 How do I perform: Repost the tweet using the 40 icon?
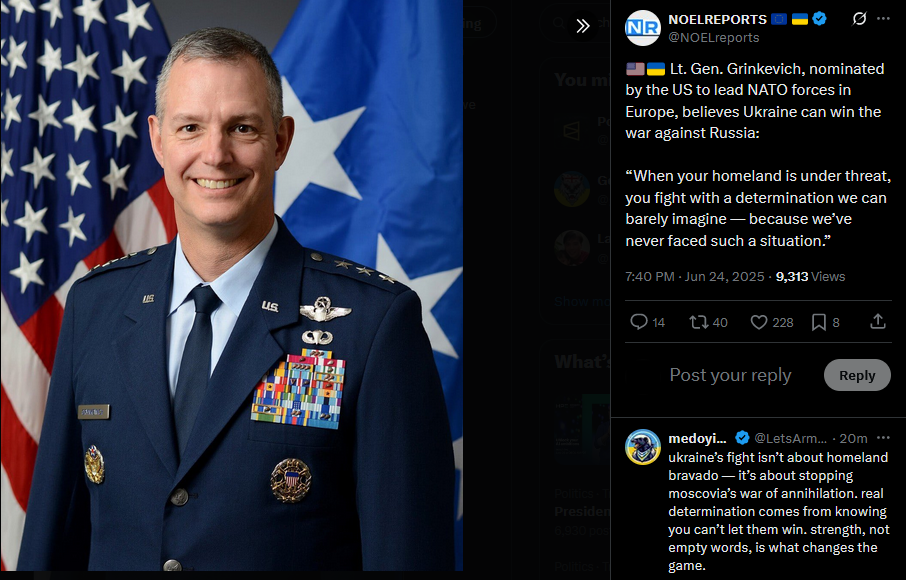[708, 322]
